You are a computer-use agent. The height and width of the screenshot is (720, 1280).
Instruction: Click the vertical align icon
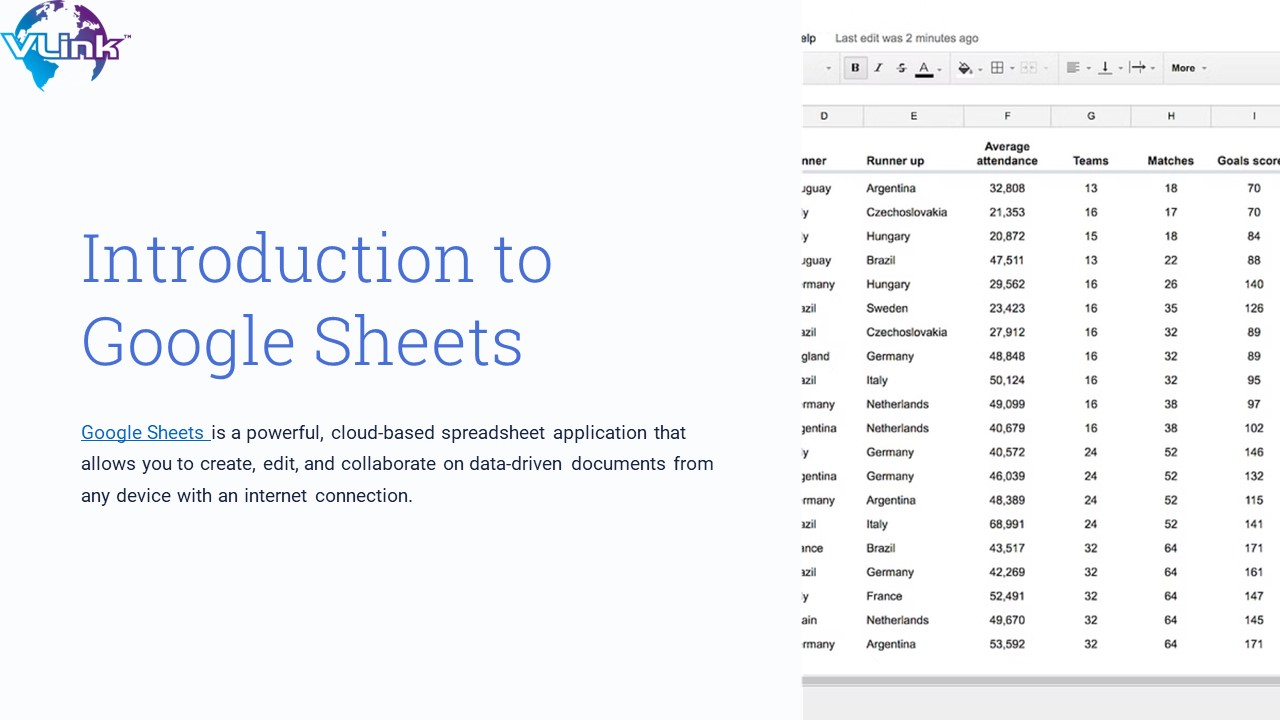(x=1105, y=68)
